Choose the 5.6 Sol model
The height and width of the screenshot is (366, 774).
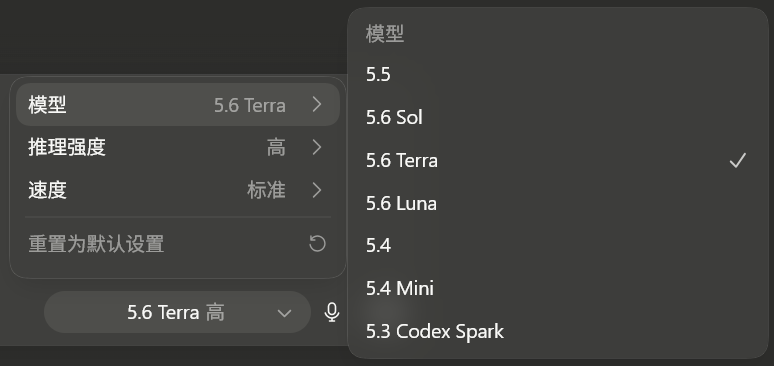558,118
